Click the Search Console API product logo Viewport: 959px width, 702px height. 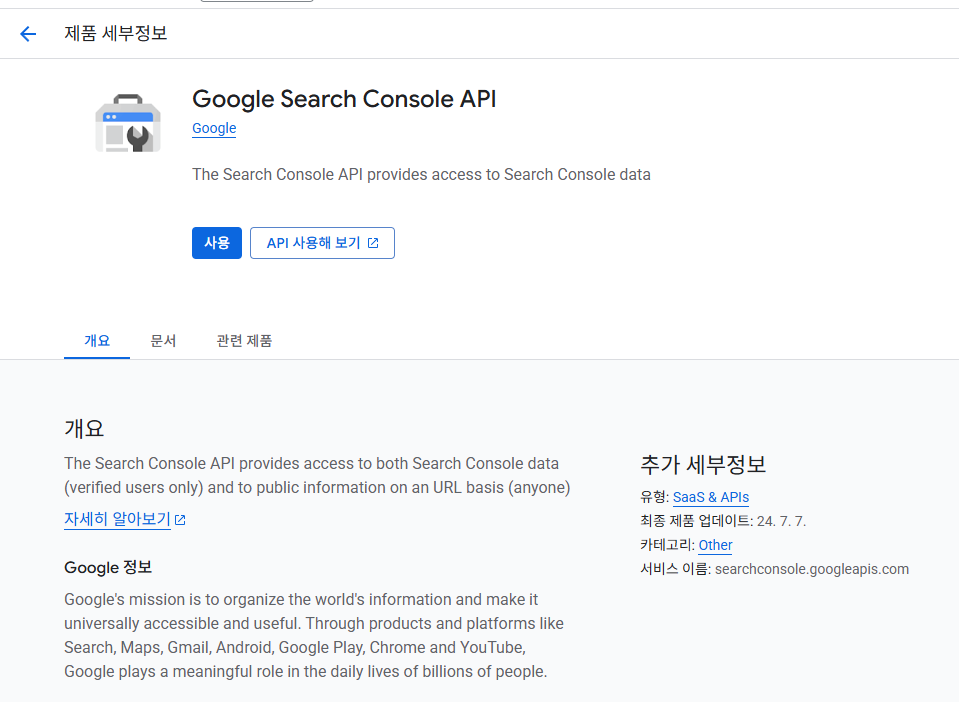tap(128, 123)
